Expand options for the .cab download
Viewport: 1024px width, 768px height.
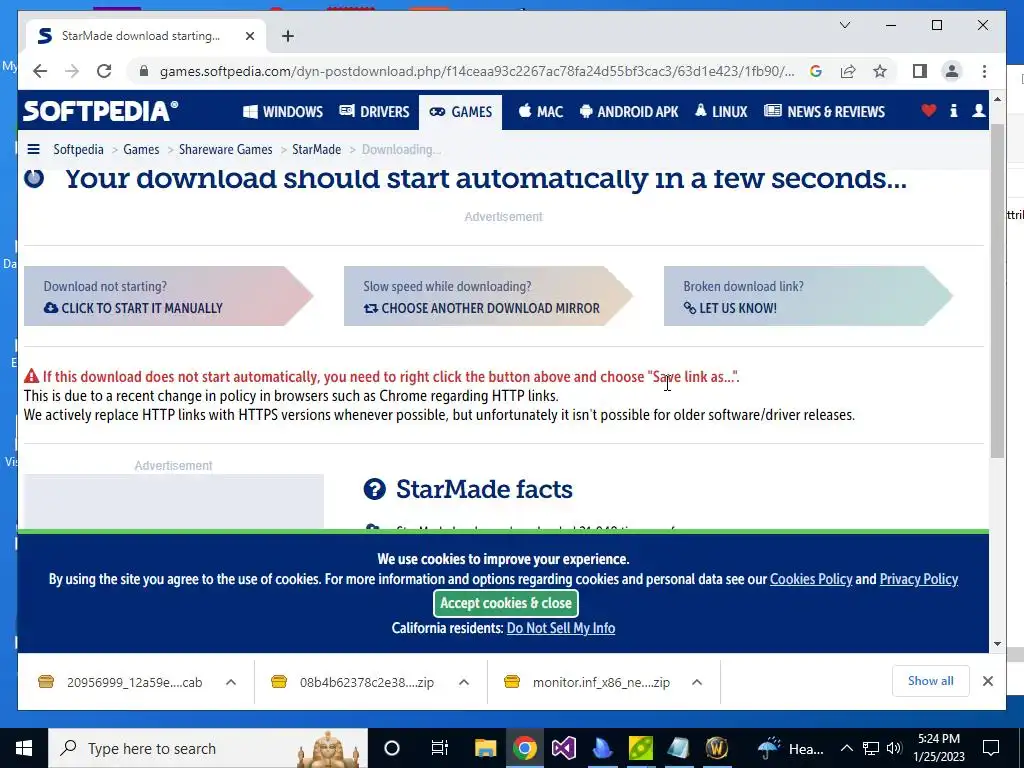pyautogui.click(x=231, y=682)
